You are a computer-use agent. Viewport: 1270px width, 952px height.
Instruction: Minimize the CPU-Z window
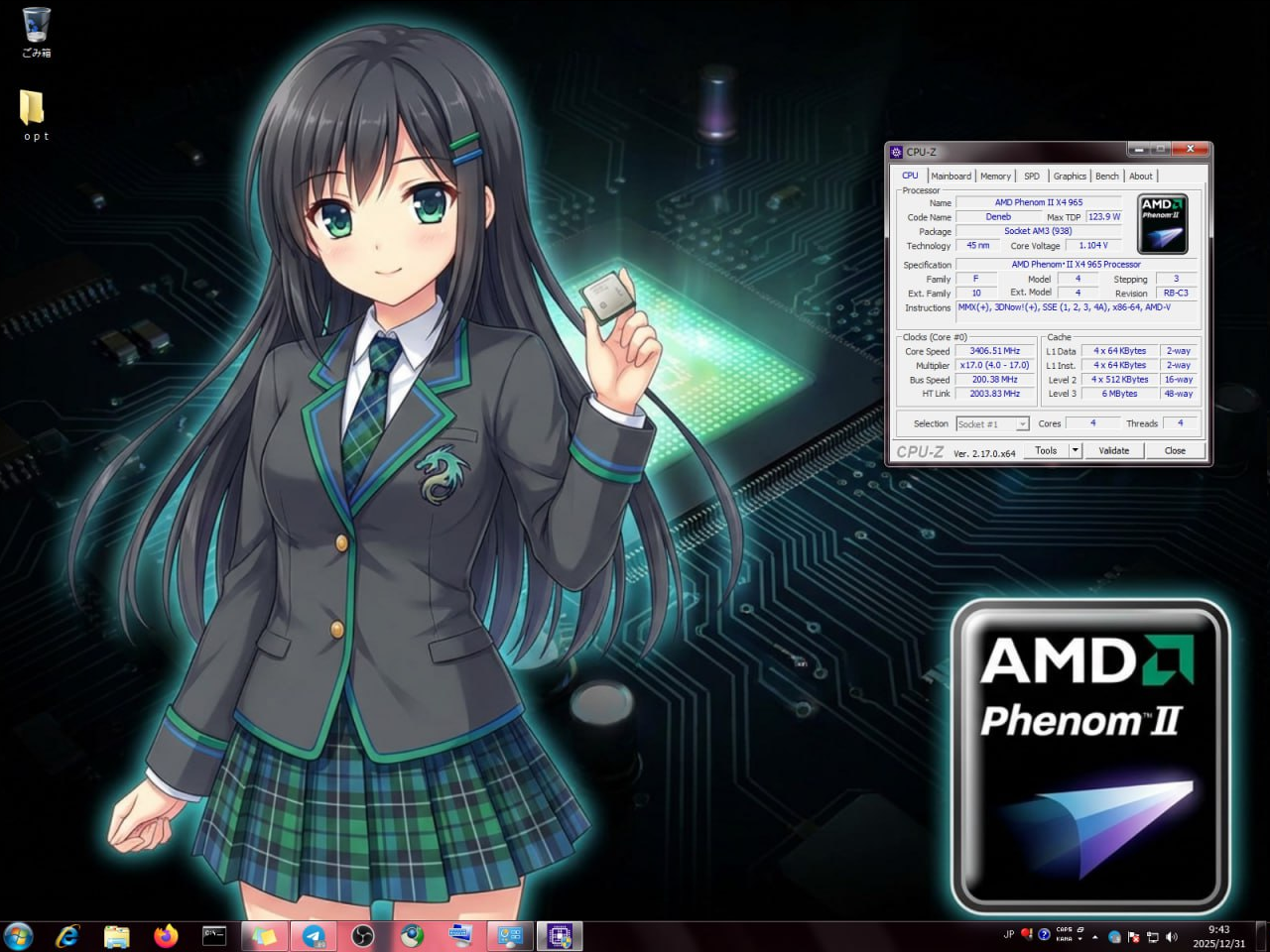click(x=1138, y=150)
